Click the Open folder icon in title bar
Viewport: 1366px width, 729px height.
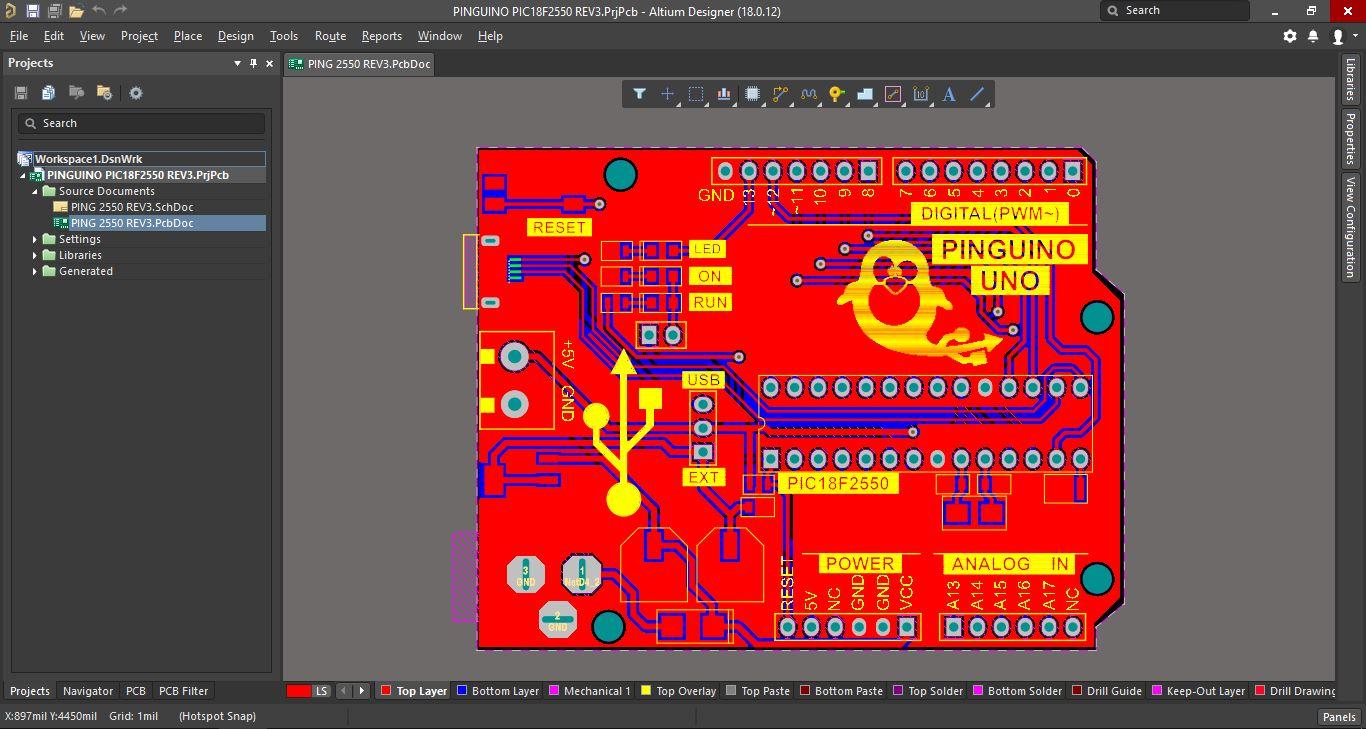point(76,11)
